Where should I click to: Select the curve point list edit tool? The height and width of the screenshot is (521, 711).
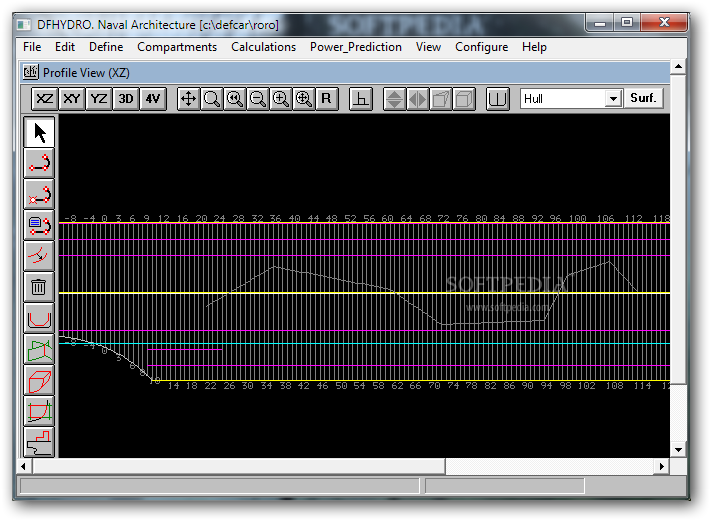point(39,225)
